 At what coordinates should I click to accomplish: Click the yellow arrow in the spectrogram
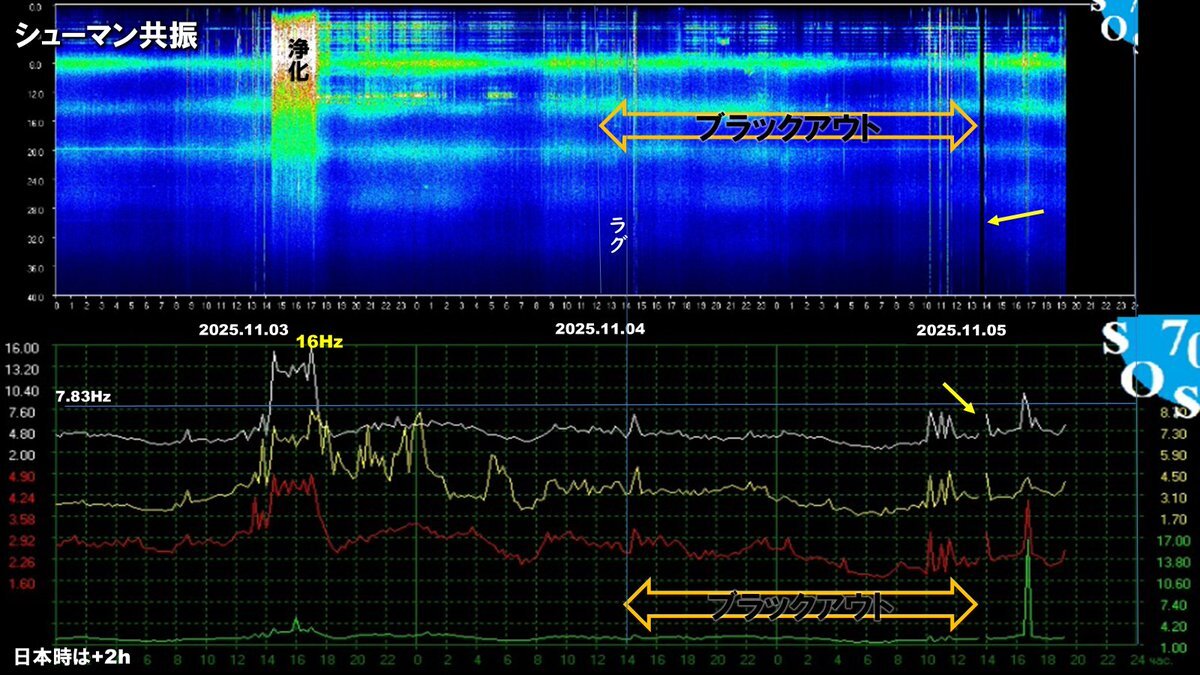coord(1016,216)
